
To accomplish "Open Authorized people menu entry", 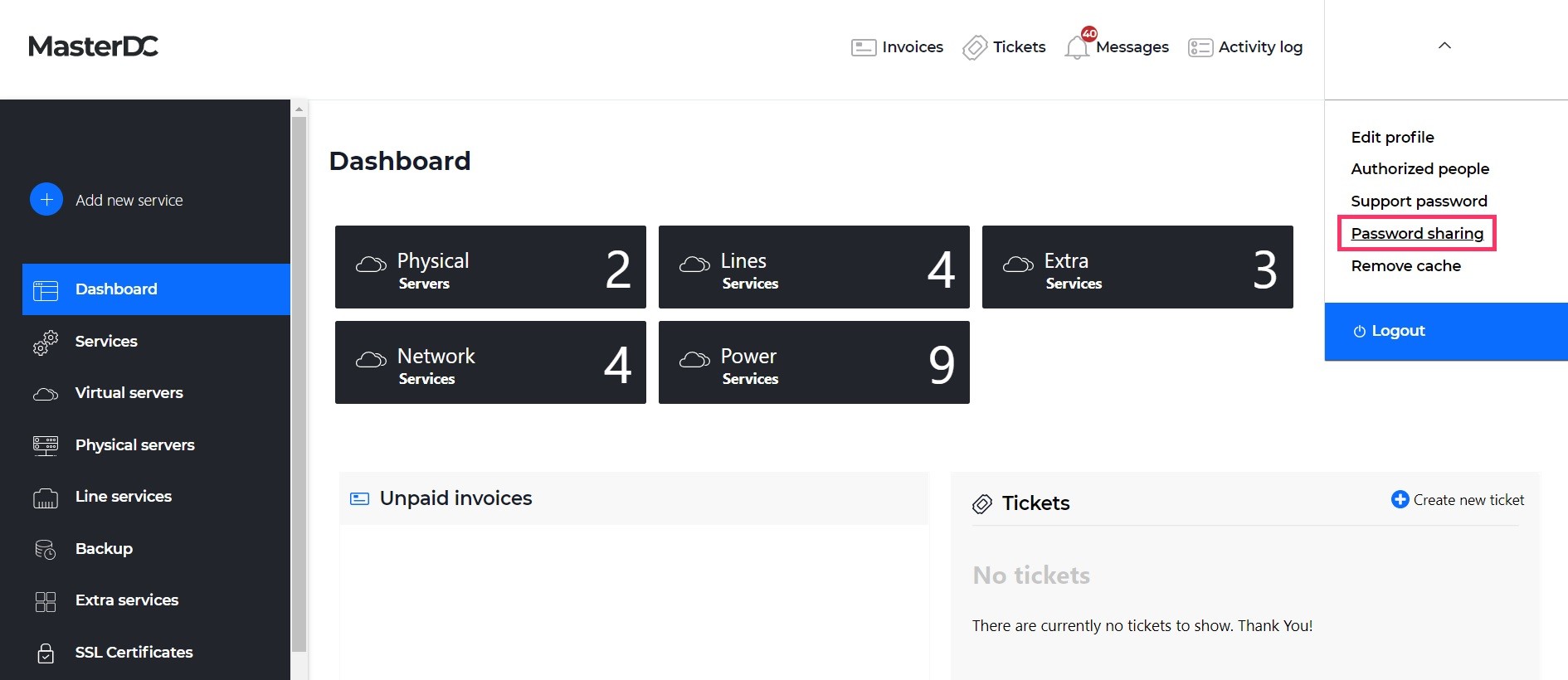I will coord(1419,168).
